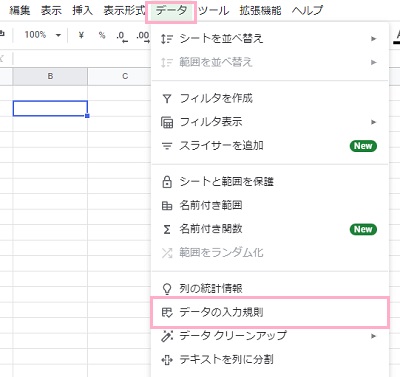Select the column C header
The image size is (400, 377).
[x=119, y=76]
